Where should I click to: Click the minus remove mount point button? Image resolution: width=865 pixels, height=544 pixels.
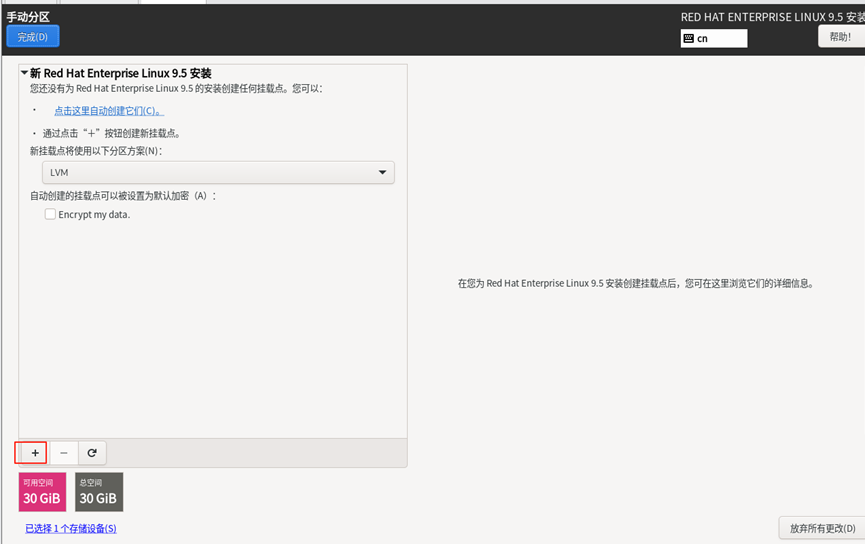pos(64,453)
